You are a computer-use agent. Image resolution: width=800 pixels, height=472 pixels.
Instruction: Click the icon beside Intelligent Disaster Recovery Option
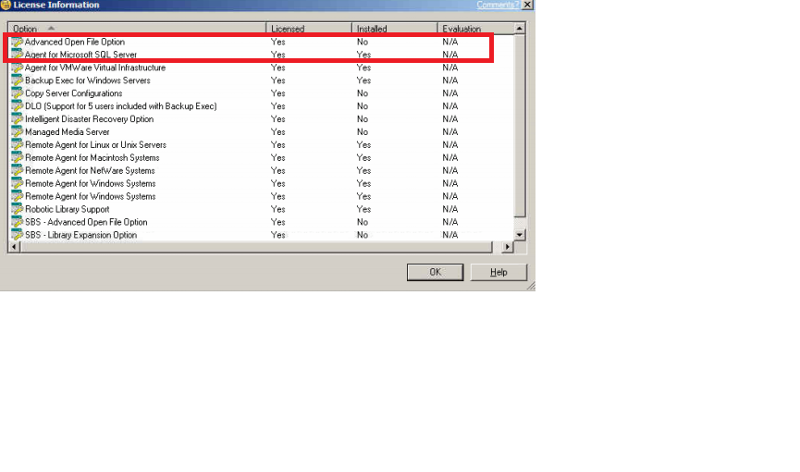pyautogui.click(x=17, y=119)
